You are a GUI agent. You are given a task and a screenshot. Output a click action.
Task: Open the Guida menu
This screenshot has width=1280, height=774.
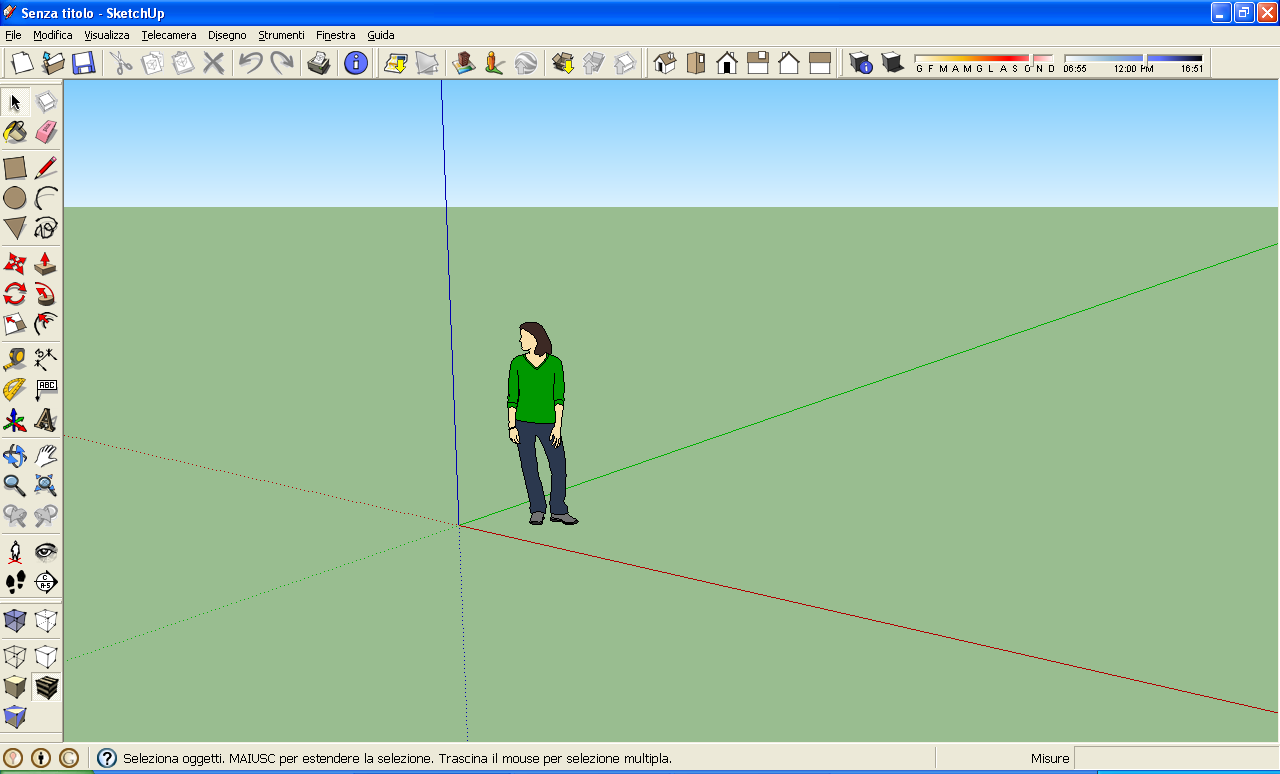(x=381, y=35)
